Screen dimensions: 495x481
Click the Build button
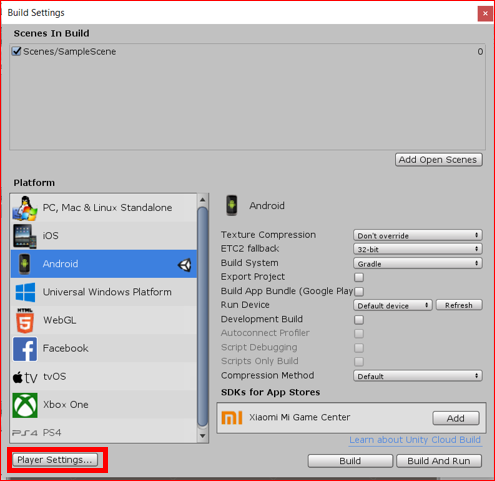[x=350, y=461]
